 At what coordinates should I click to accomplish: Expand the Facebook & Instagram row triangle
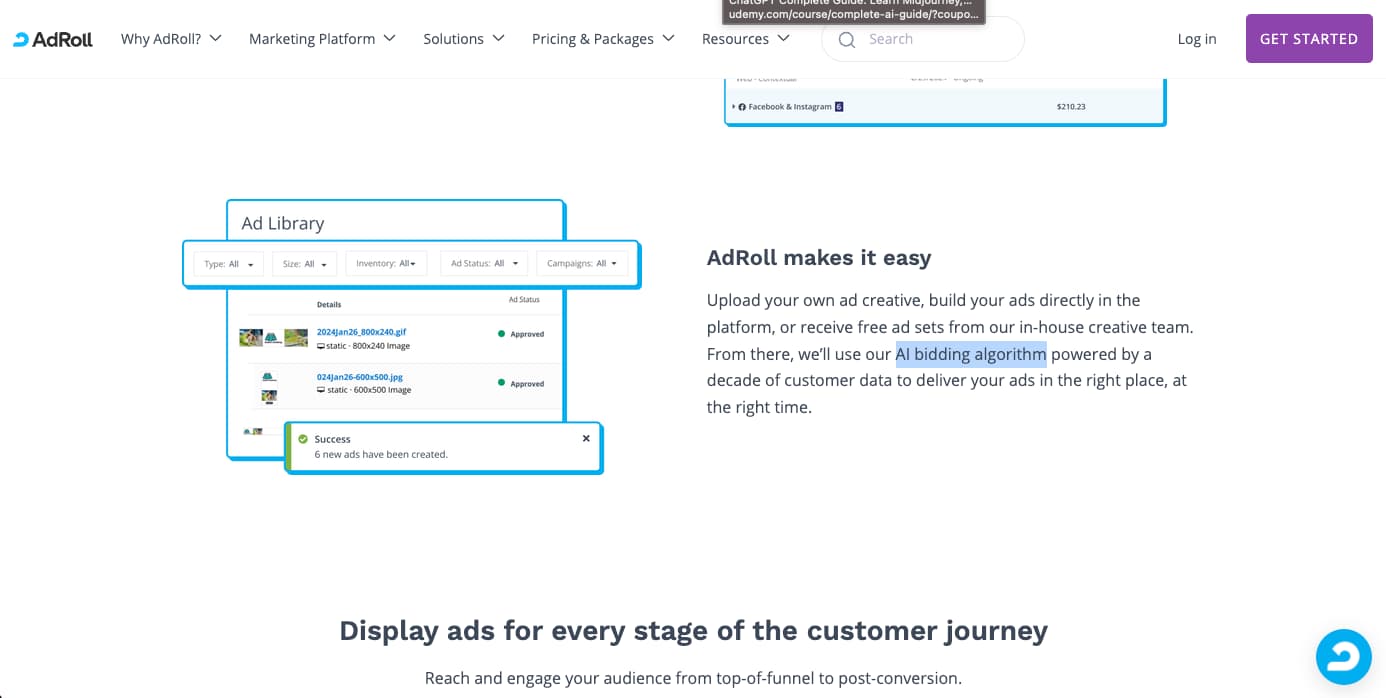734,106
